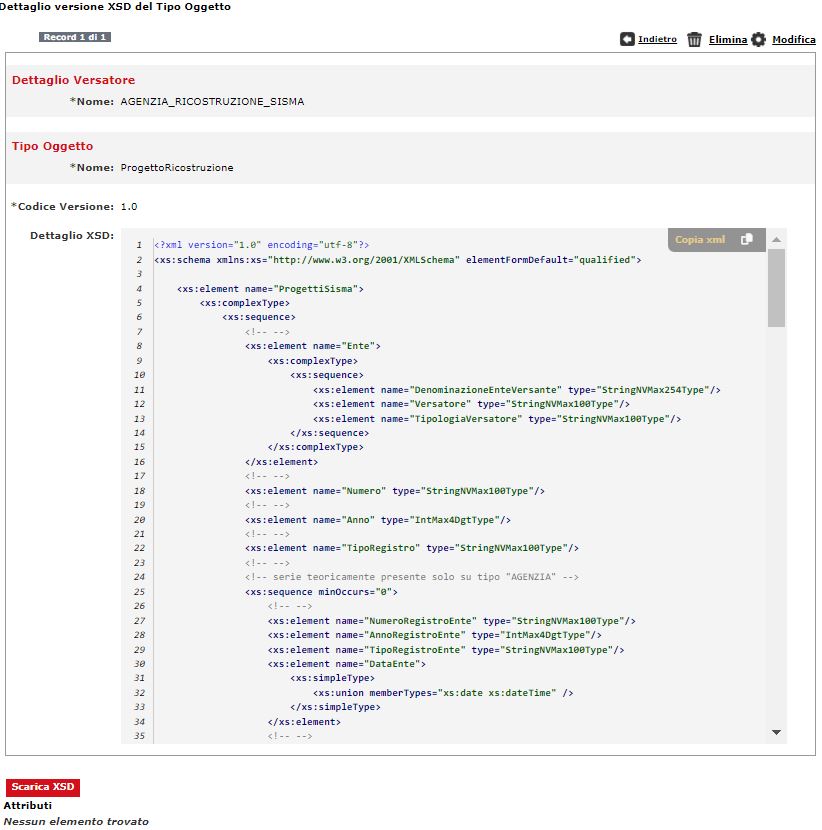This screenshot has height=830, width=822.
Task: Click the TipologiaVersatore element line
Action: click(x=496, y=419)
